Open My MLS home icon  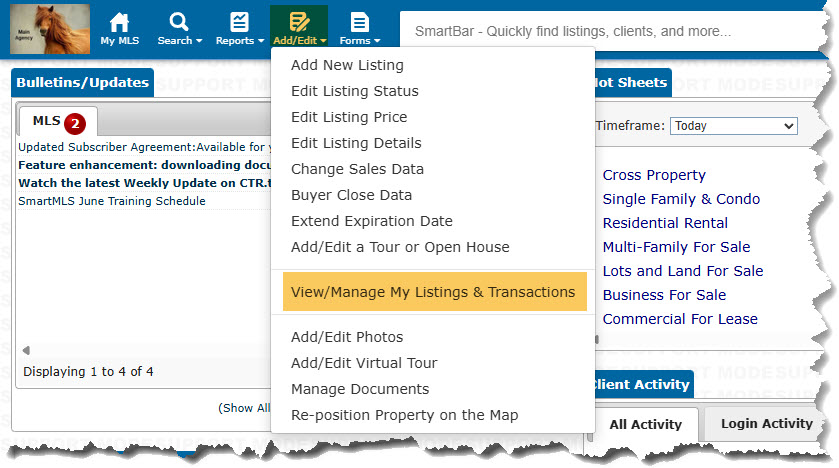point(119,29)
